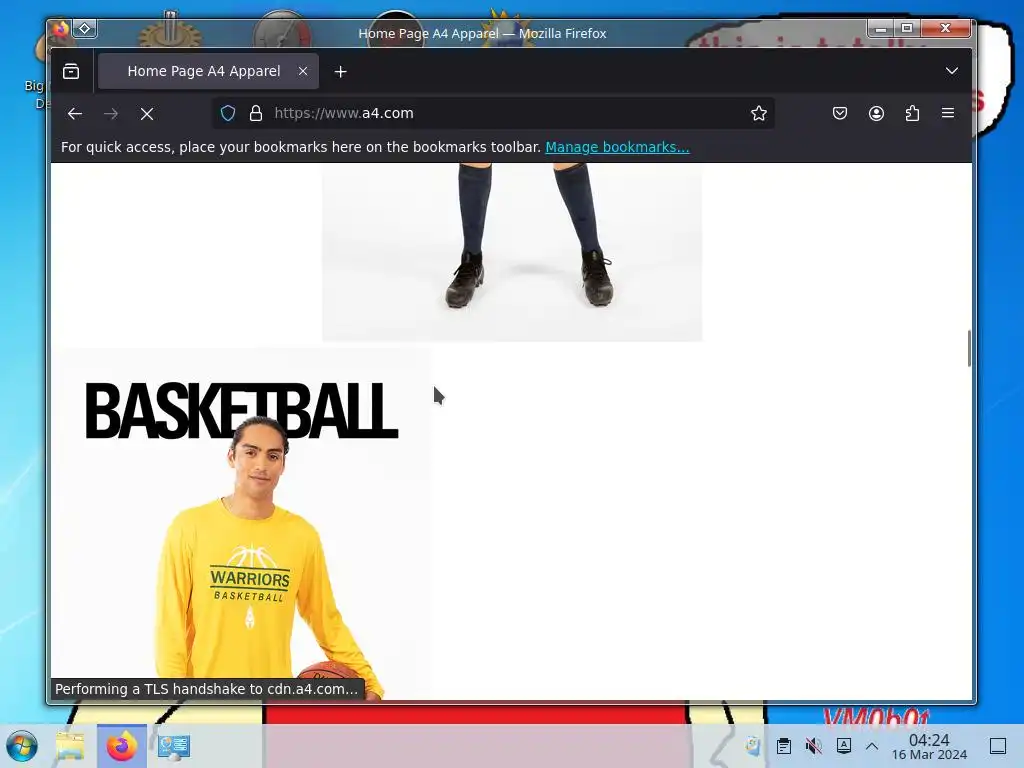
Task: Open the Windows Start menu
Action: (22, 746)
